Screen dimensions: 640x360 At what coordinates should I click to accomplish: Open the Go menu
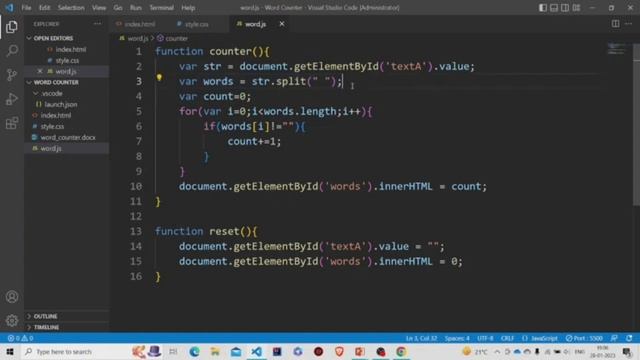(x=118, y=8)
